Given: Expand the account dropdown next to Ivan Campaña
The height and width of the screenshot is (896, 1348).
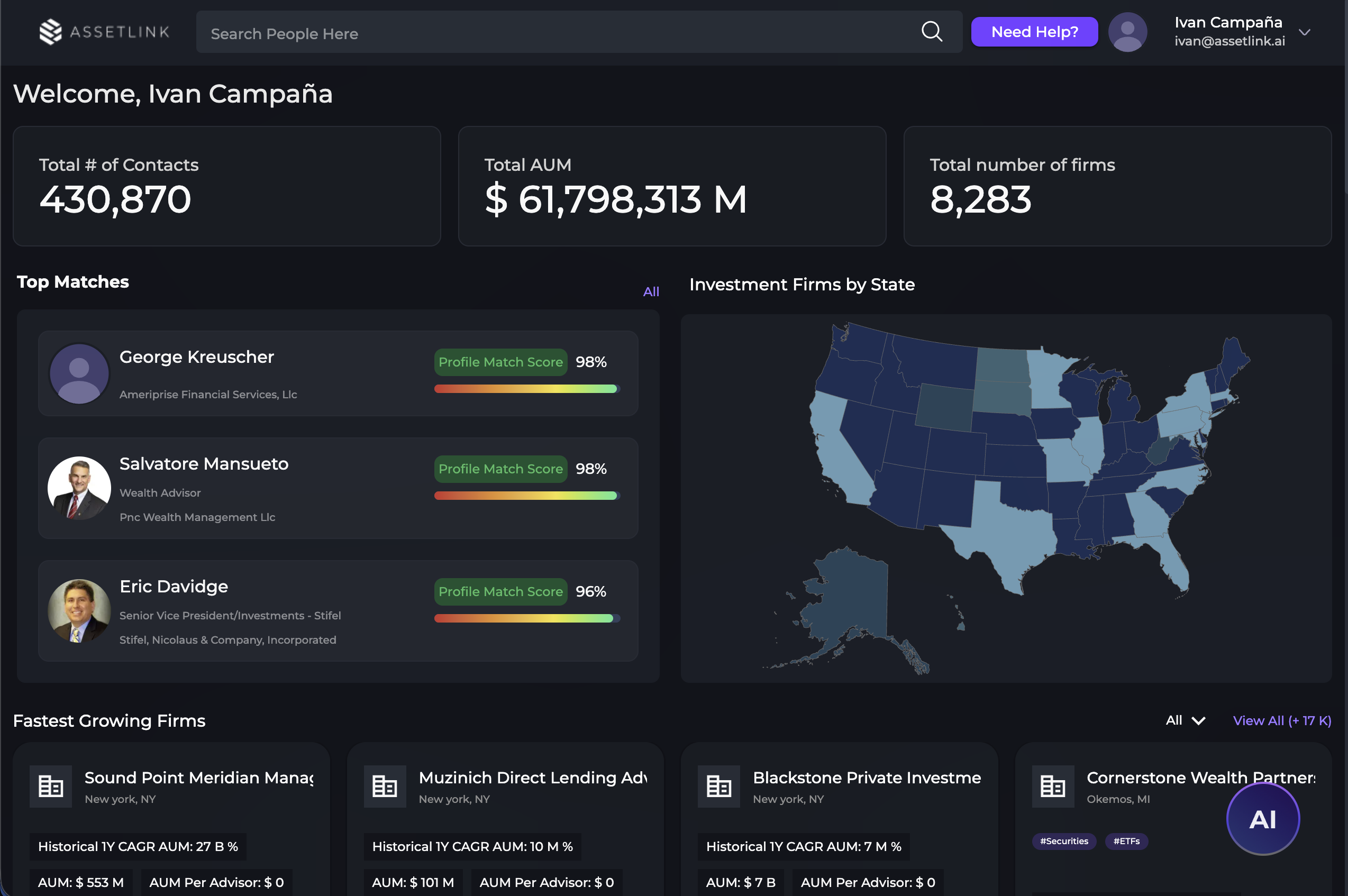Looking at the screenshot, I should click(1306, 33).
